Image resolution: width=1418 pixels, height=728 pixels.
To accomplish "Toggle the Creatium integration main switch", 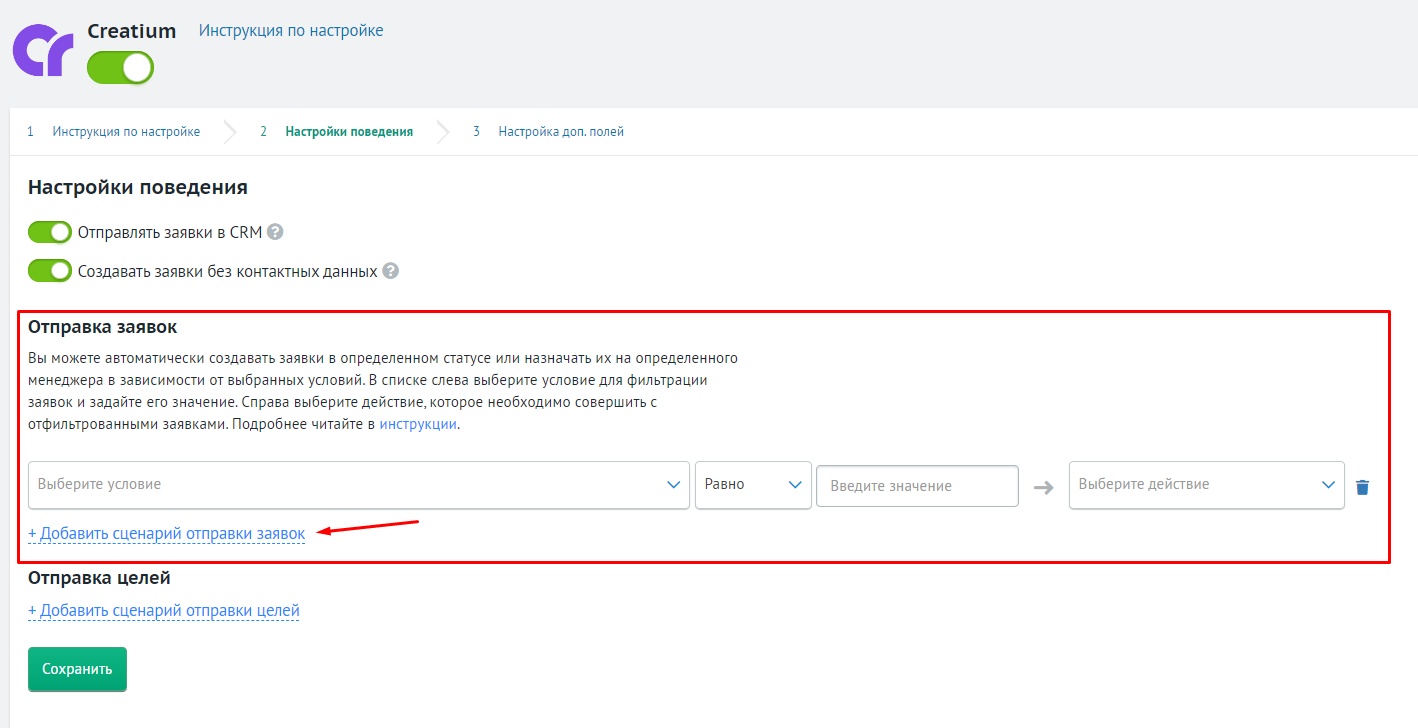I will pyautogui.click(x=120, y=67).
